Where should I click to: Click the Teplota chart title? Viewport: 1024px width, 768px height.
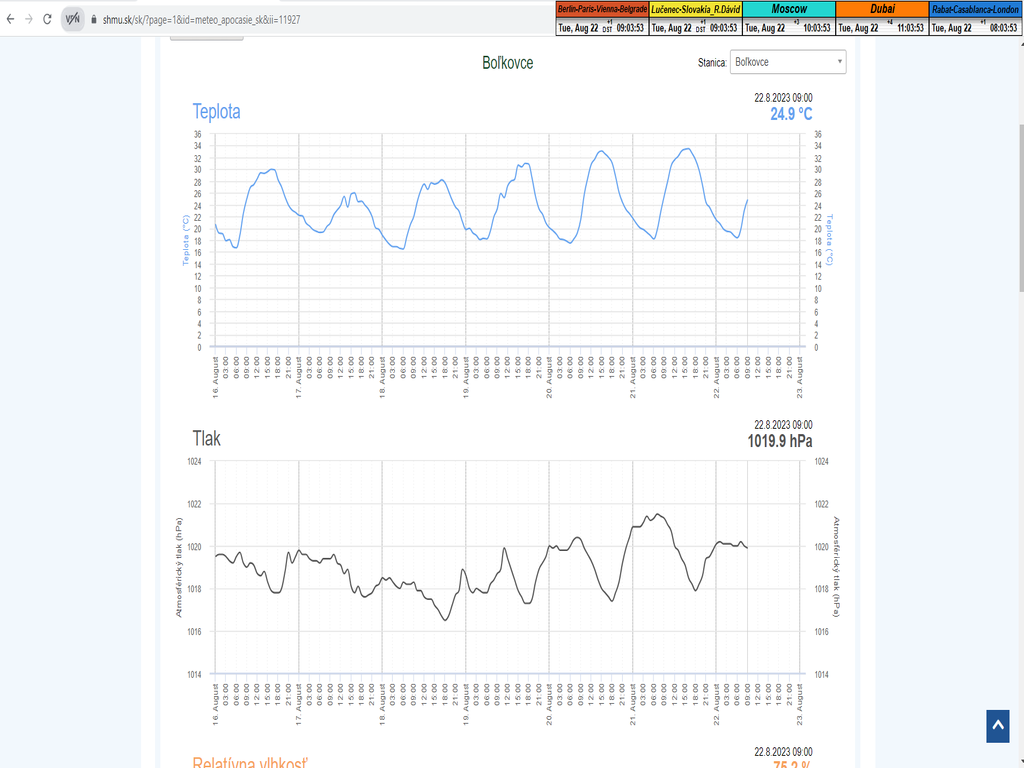[x=216, y=112]
